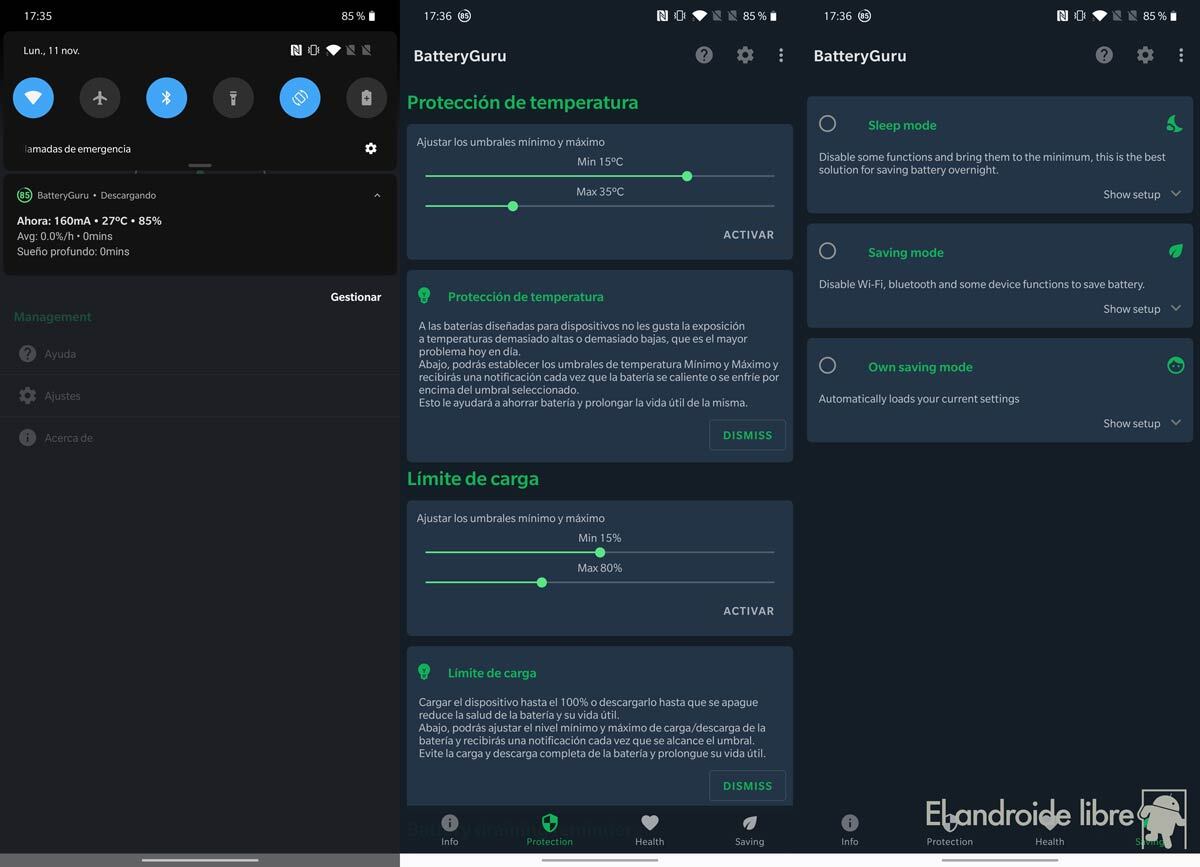Tap the Ajustes gear icon in Management list
Image resolution: width=1200 pixels, height=867 pixels.
point(28,396)
